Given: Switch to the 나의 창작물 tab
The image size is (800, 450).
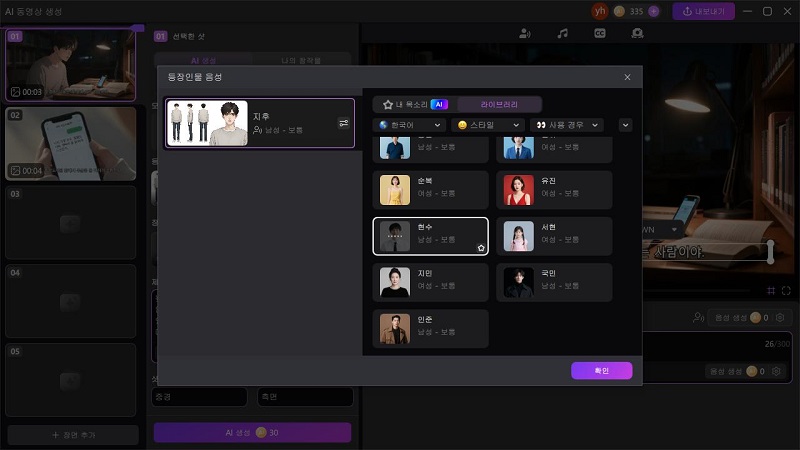Looking at the screenshot, I should pyautogui.click(x=301, y=60).
